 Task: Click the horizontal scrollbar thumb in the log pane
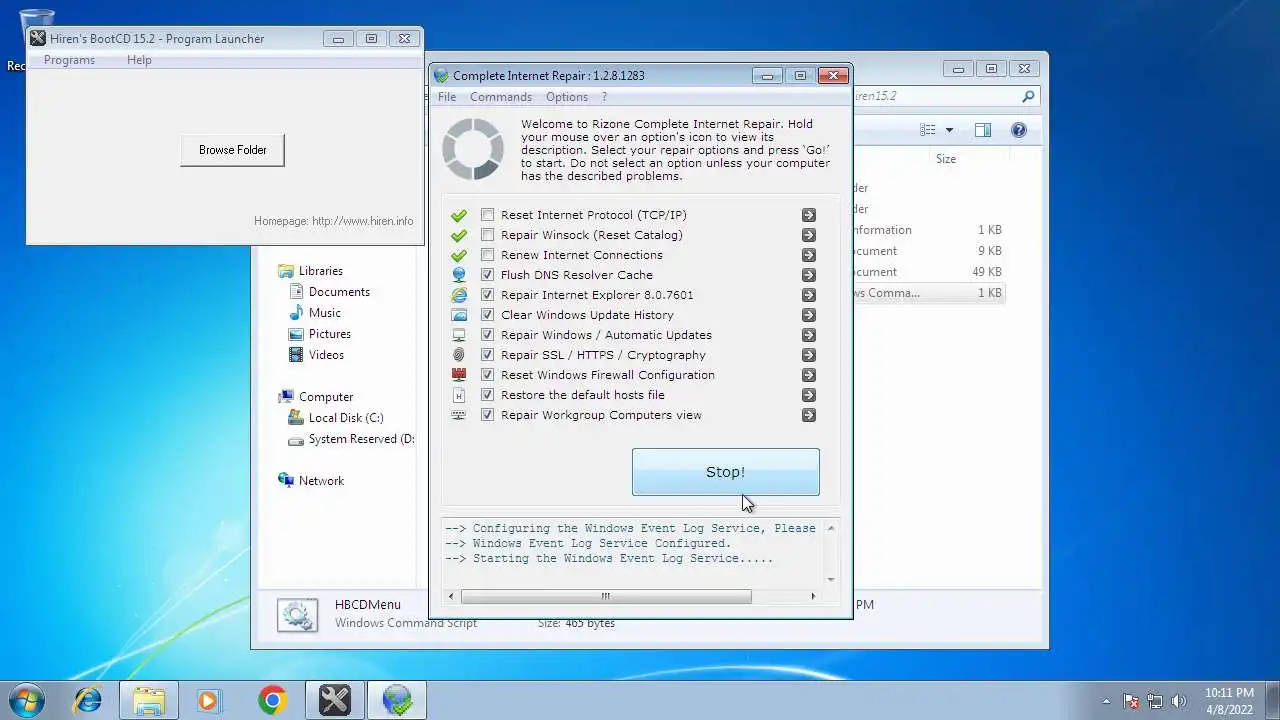pyautogui.click(x=605, y=596)
